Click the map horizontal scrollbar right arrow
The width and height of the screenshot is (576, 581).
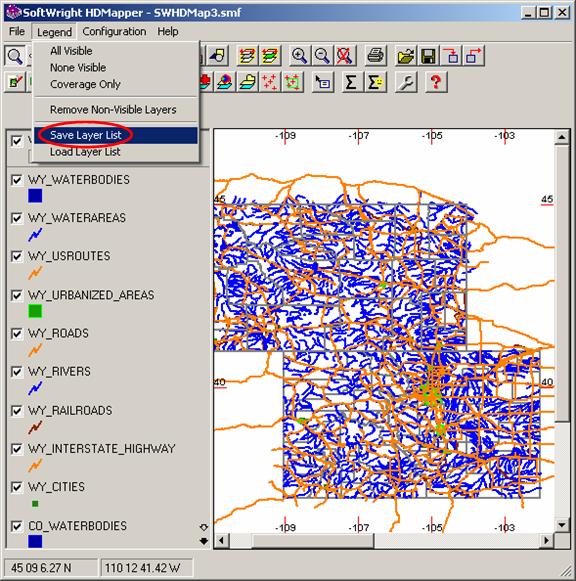pyautogui.click(x=546, y=540)
